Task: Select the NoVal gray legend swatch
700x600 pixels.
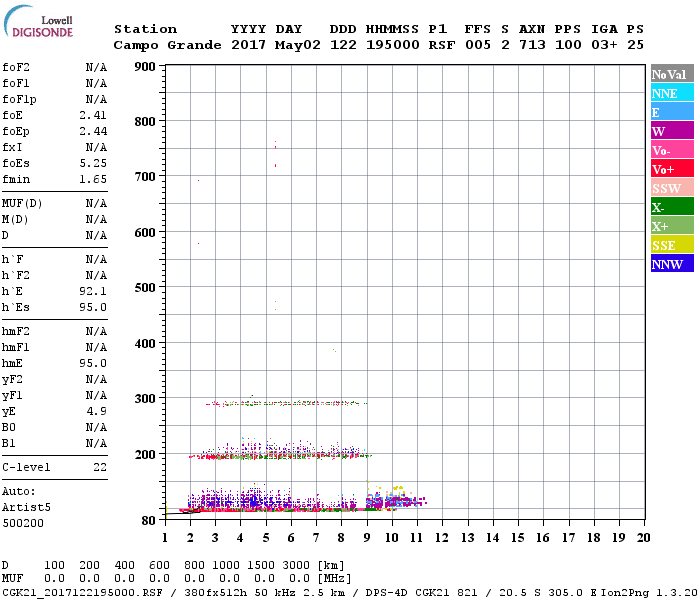Action: tap(671, 74)
